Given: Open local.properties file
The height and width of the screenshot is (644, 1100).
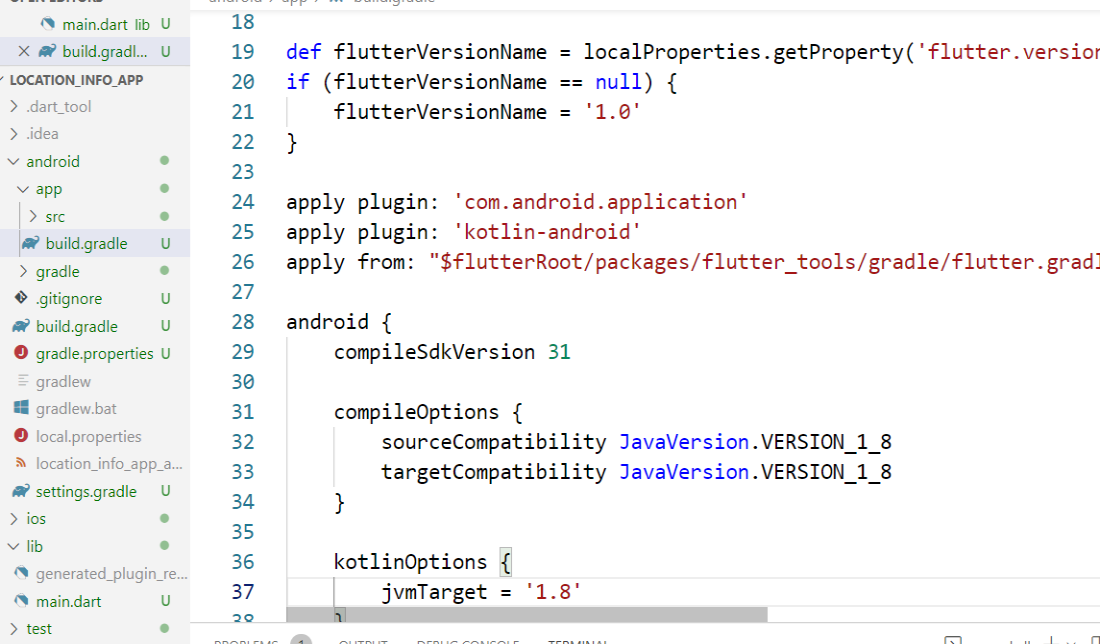Looking at the screenshot, I should 88,436.
